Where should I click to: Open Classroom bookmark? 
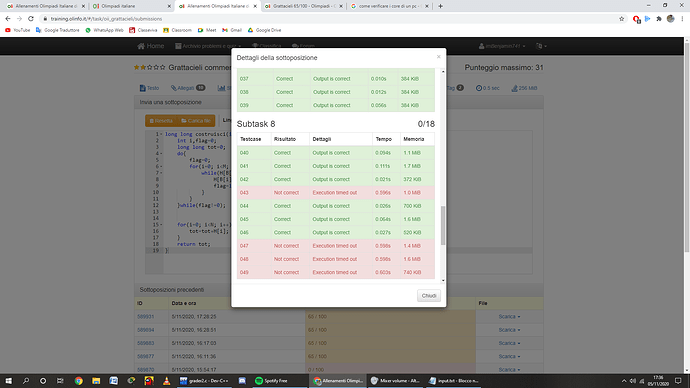pos(177,30)
